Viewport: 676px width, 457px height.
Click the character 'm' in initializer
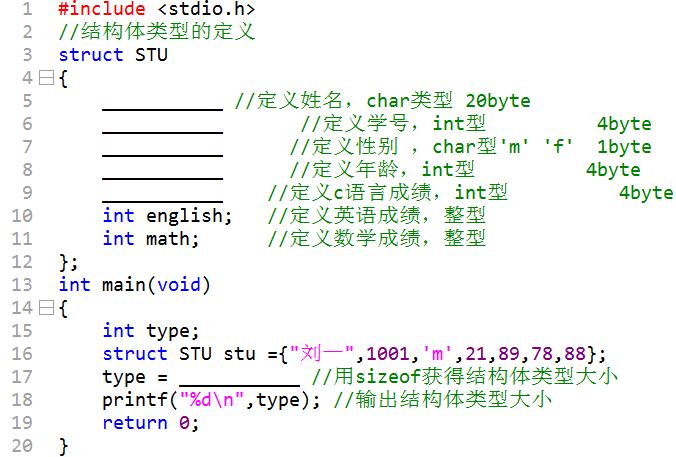437,354
